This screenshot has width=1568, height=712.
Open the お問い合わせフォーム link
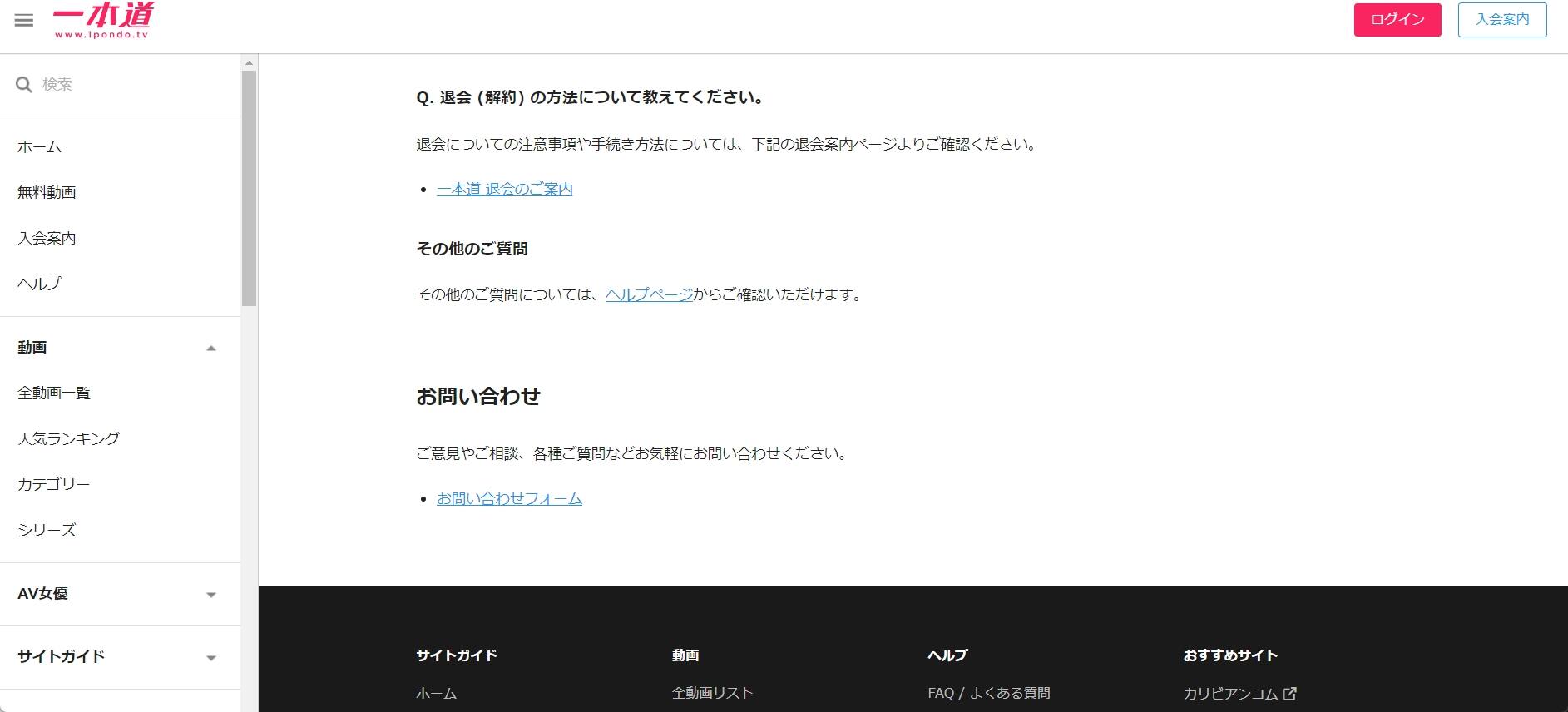(509, 499)
